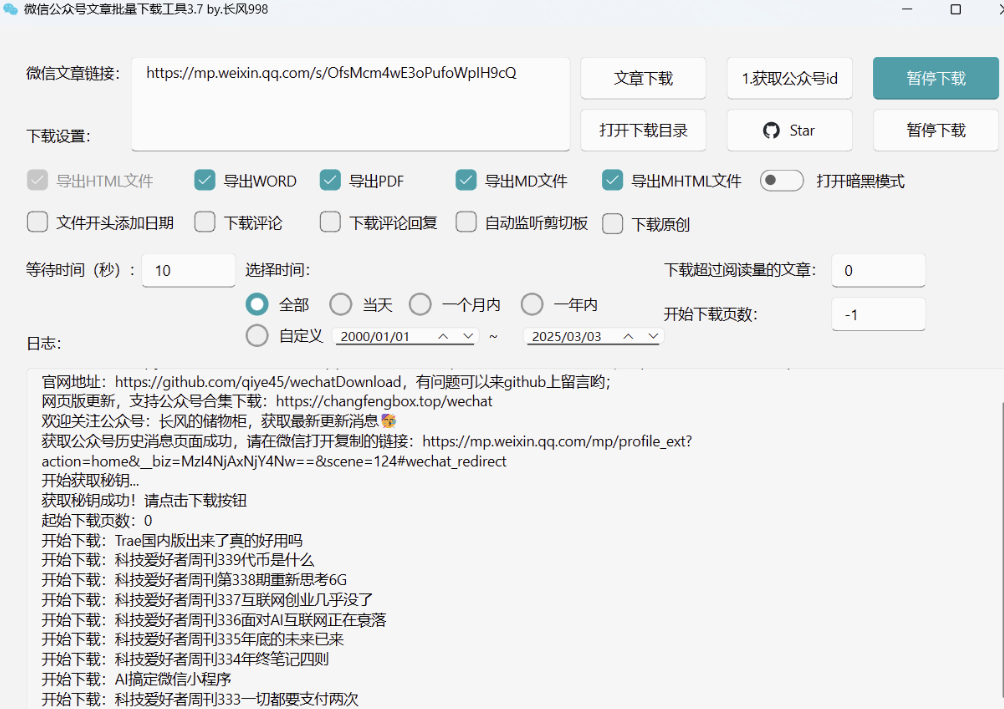Click the 选择时间: label
The height and width of the screenshot is (709, 1004).
(x=278, y=270)
